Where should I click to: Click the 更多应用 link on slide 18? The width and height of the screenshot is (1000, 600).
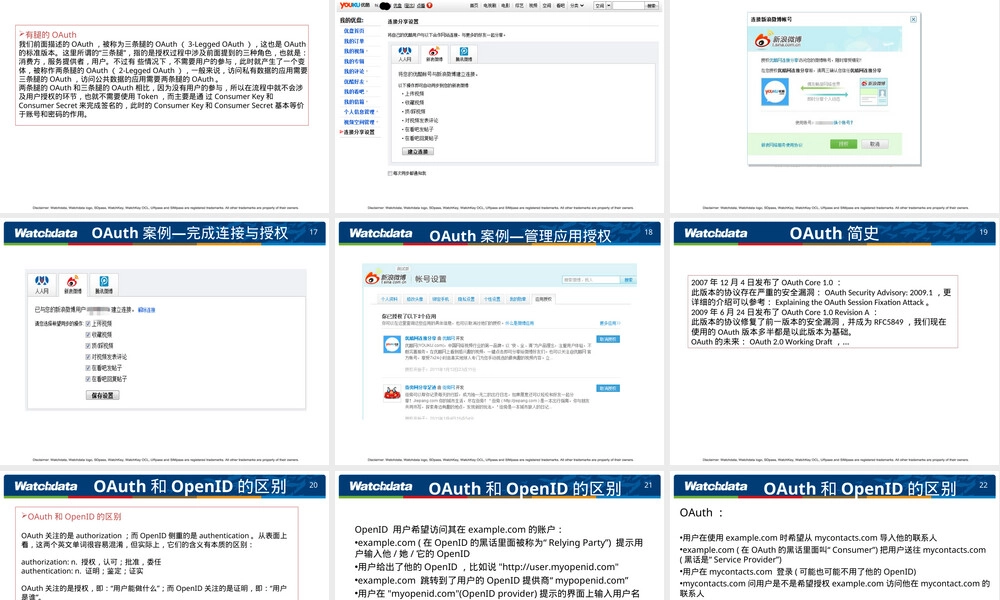click(x=610, y=323)
